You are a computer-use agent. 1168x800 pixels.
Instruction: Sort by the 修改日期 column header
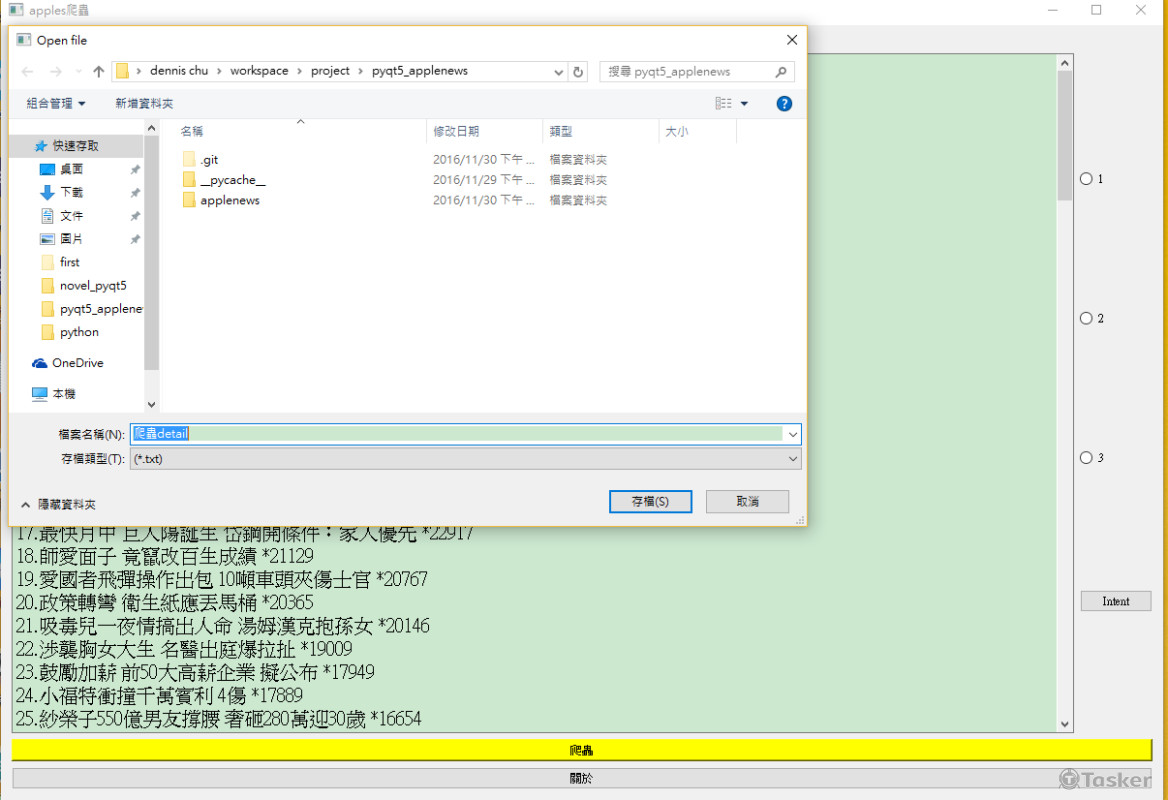[x=456, y=131]
